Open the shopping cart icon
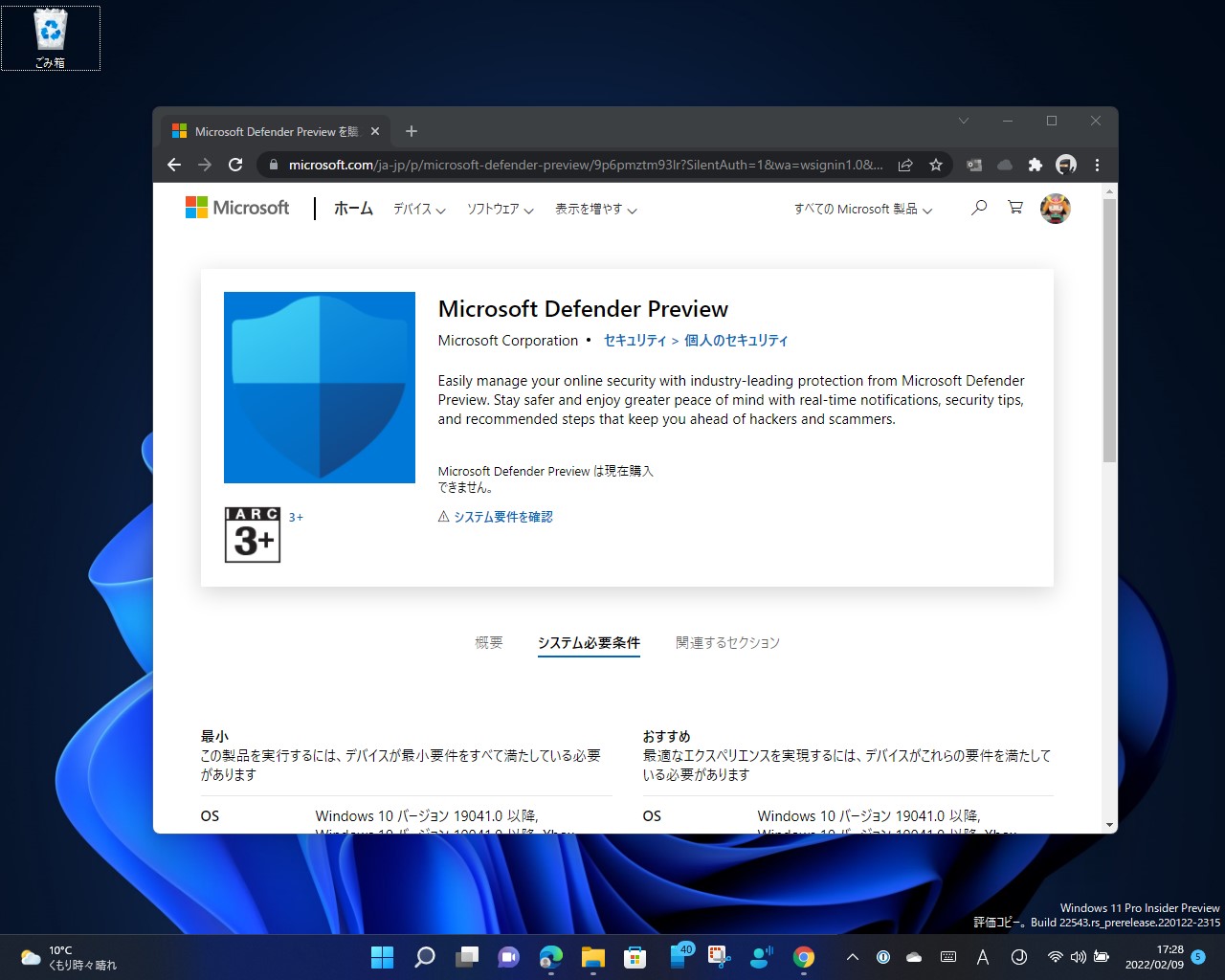 point(1014,208)
